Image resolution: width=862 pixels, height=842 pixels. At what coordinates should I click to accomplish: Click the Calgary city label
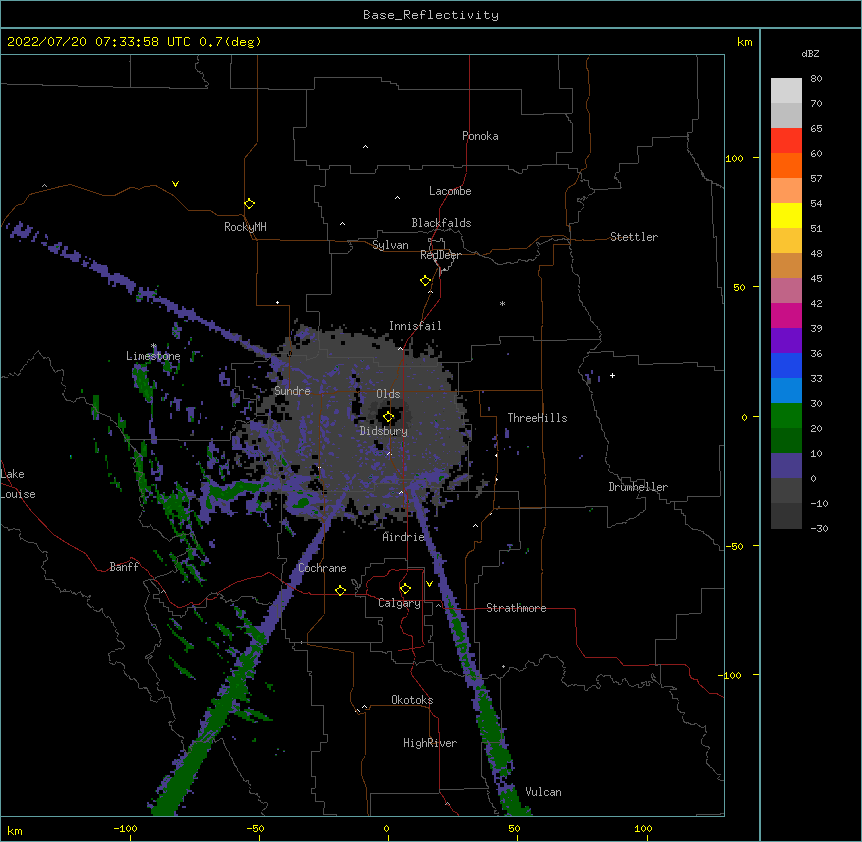[x=399, y=603]
